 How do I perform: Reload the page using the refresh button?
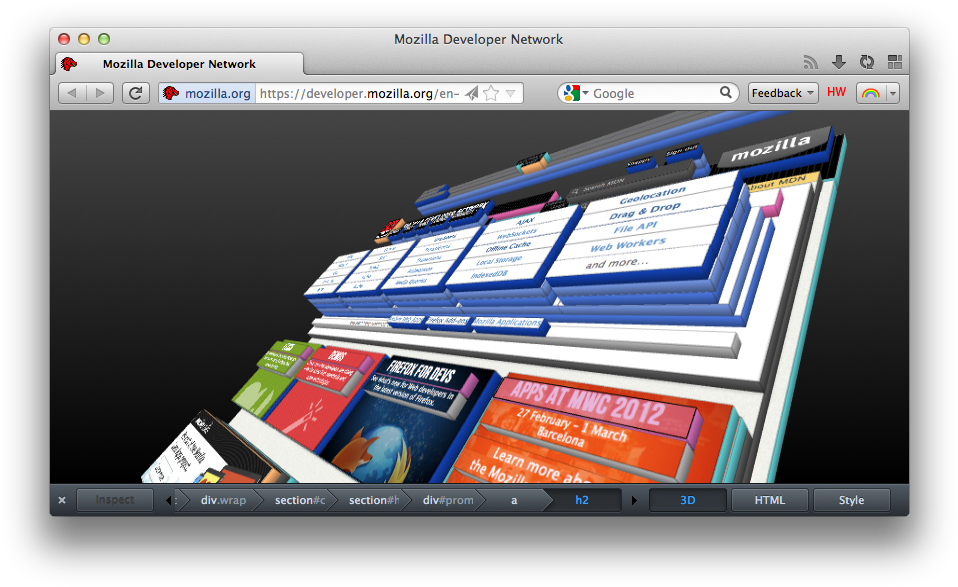point(136,93)
